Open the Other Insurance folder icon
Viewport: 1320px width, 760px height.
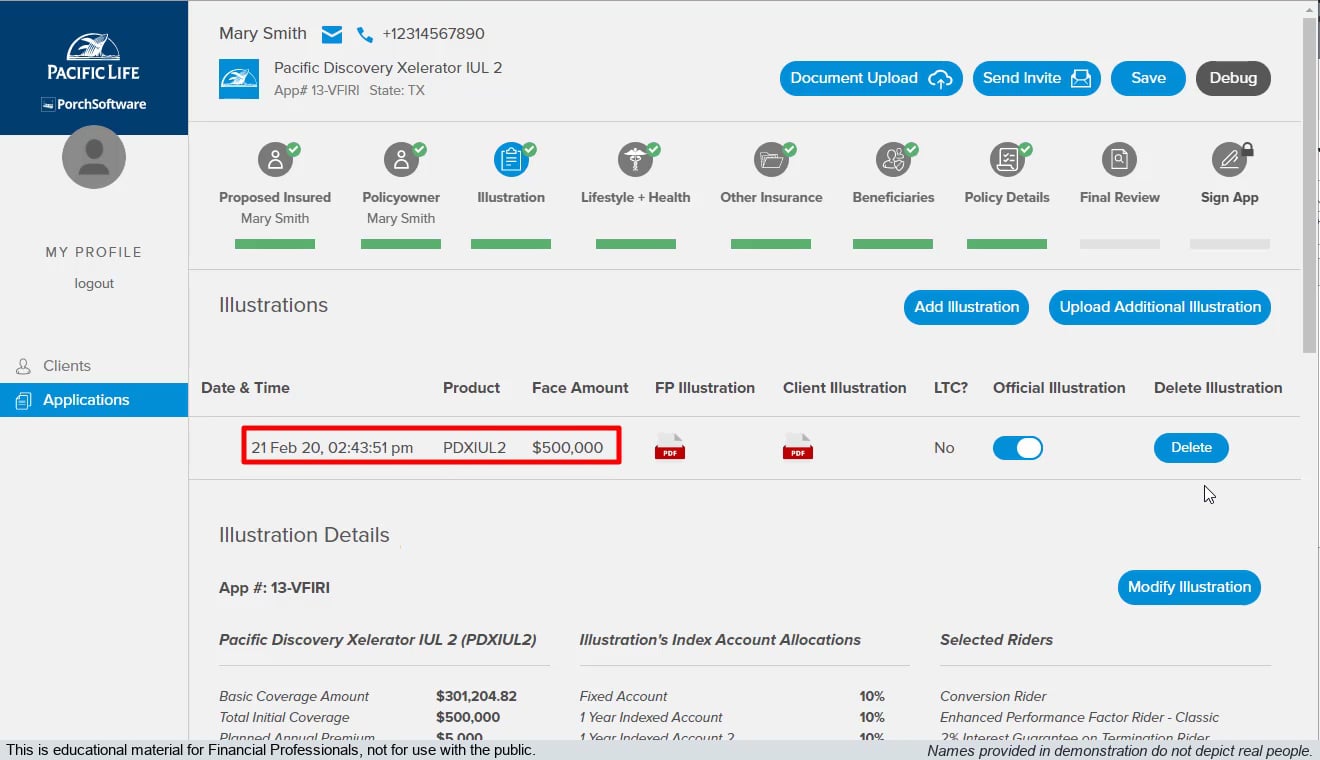coord(771,159)
